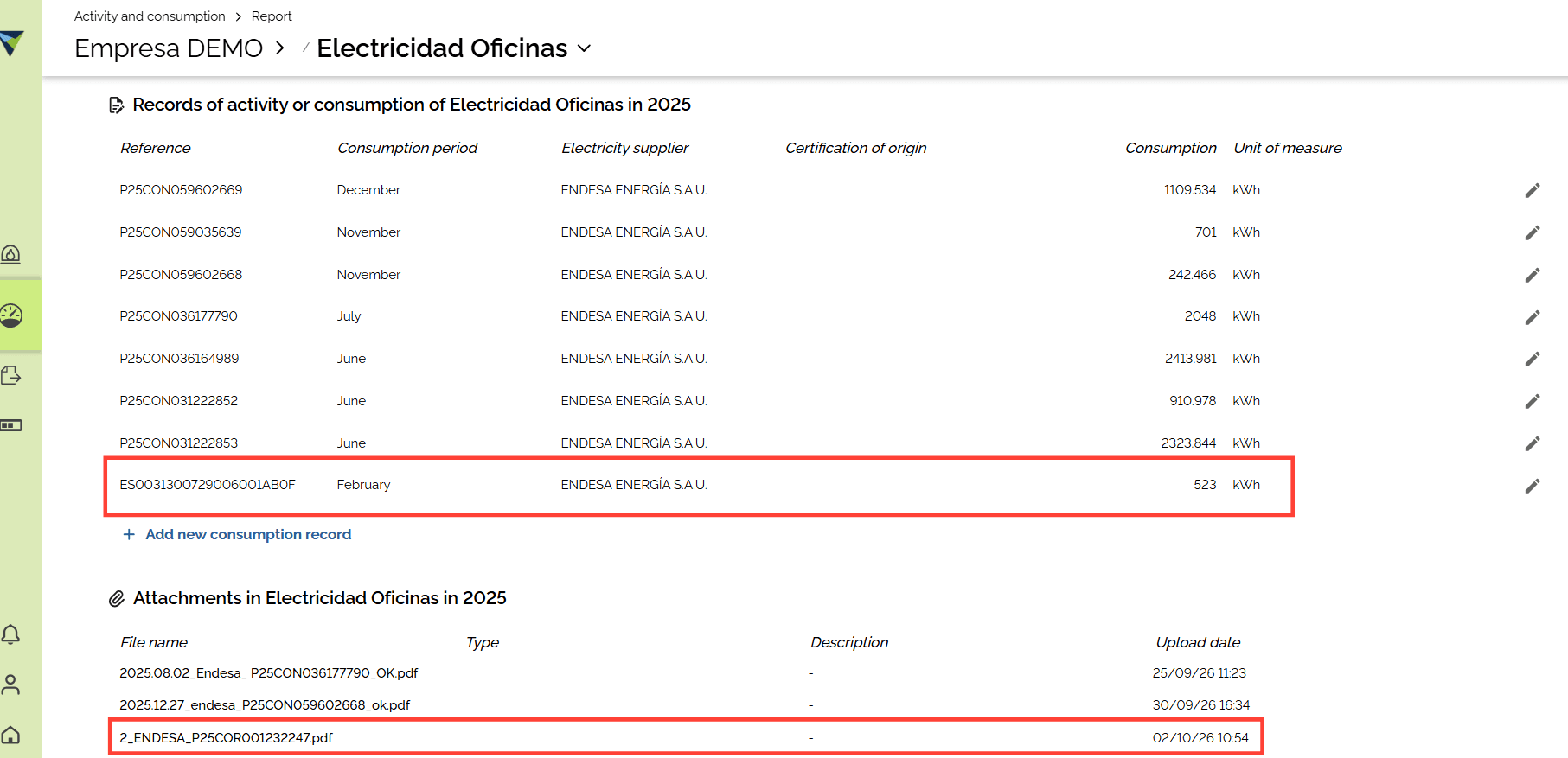Open Activity and consumption breadcrumb
This screenshot has height=758, width=1568.
point(150,16)
